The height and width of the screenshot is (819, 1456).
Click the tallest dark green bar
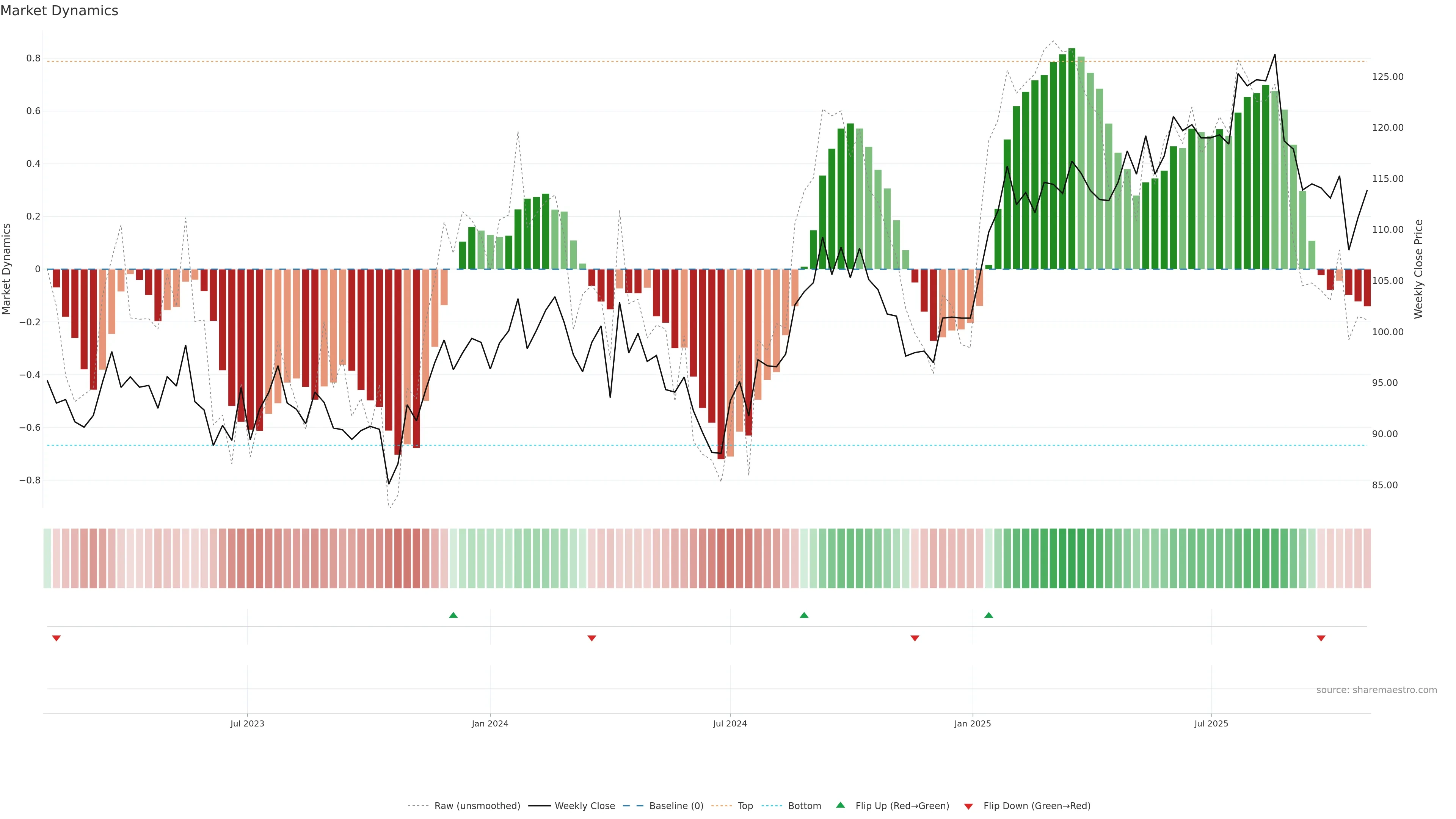1072,158
